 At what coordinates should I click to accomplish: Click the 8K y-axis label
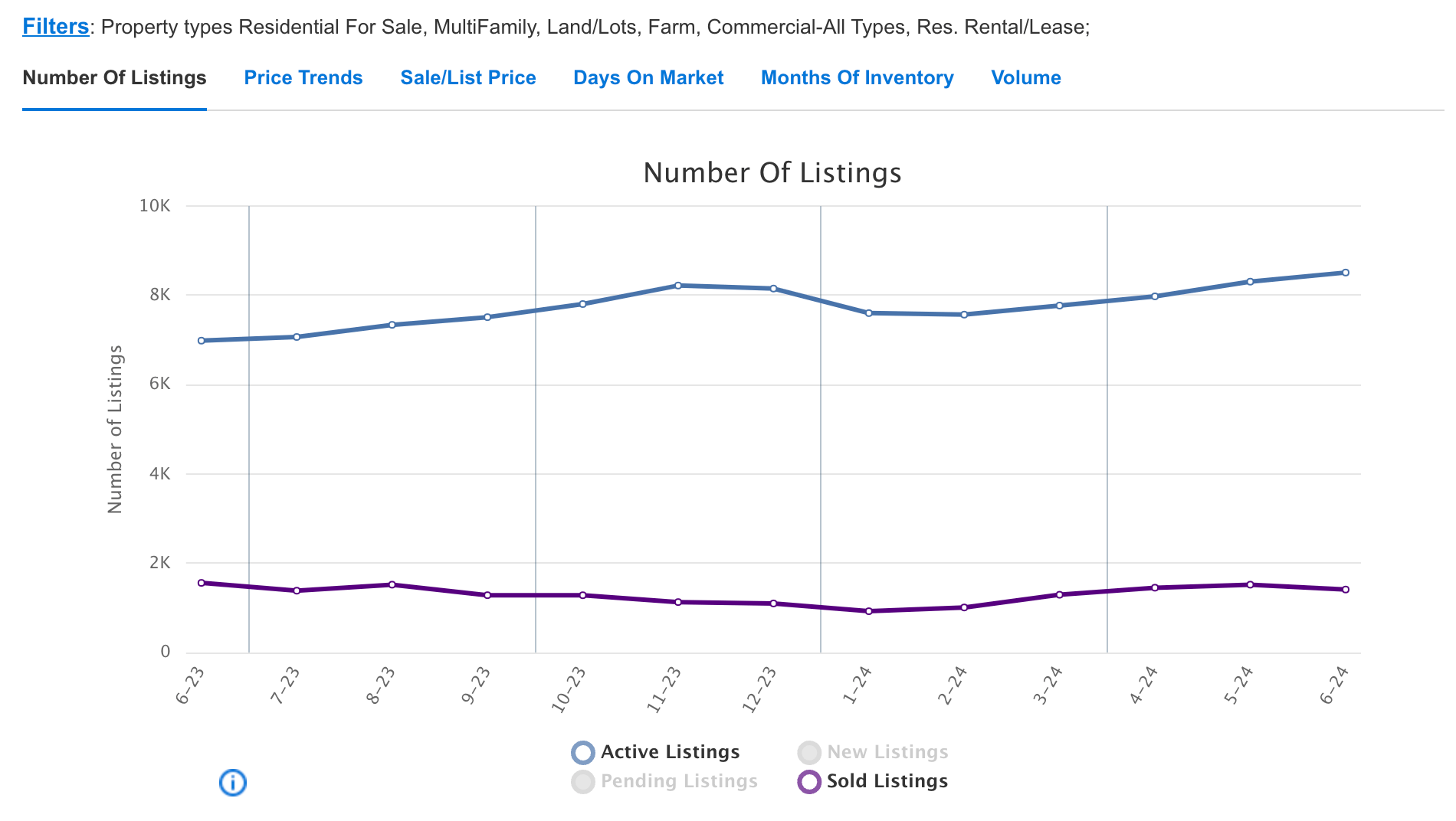160,295
